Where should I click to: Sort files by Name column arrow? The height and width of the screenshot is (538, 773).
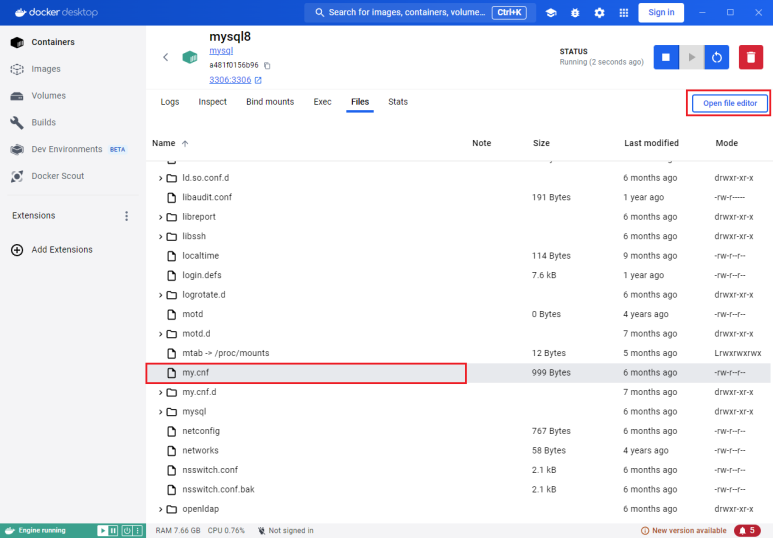[x=185, y=143]
